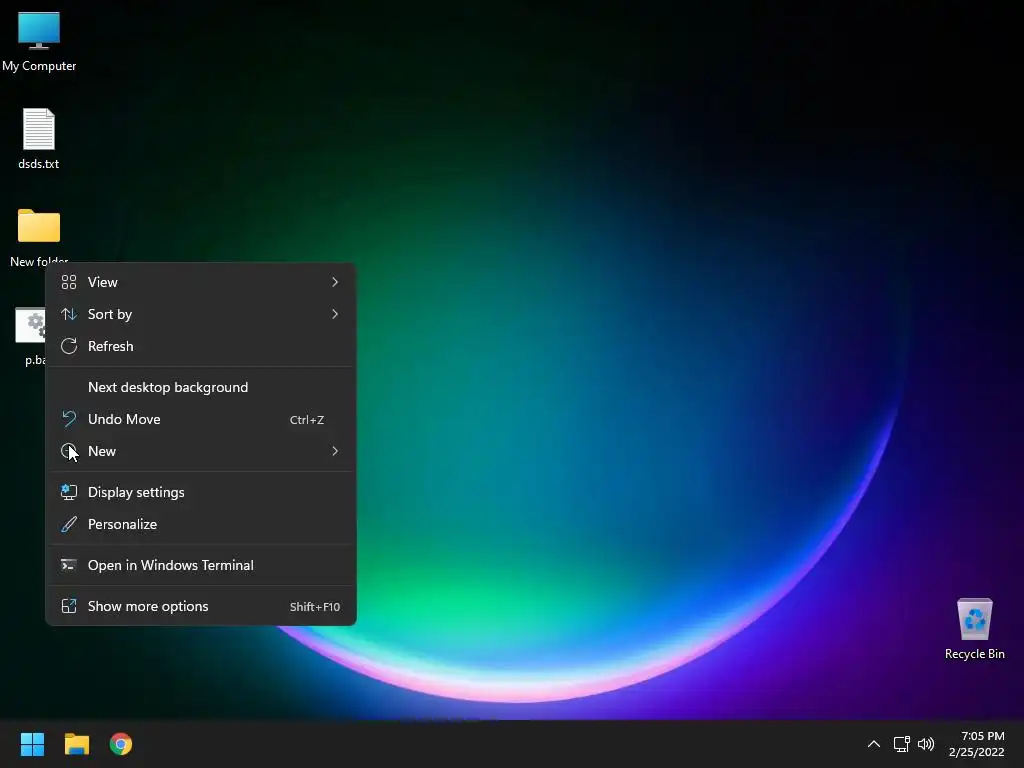This screenshot has width=1024, height=768.
Task: Click the Display settings monitor icon
Action: coord(69,492)
